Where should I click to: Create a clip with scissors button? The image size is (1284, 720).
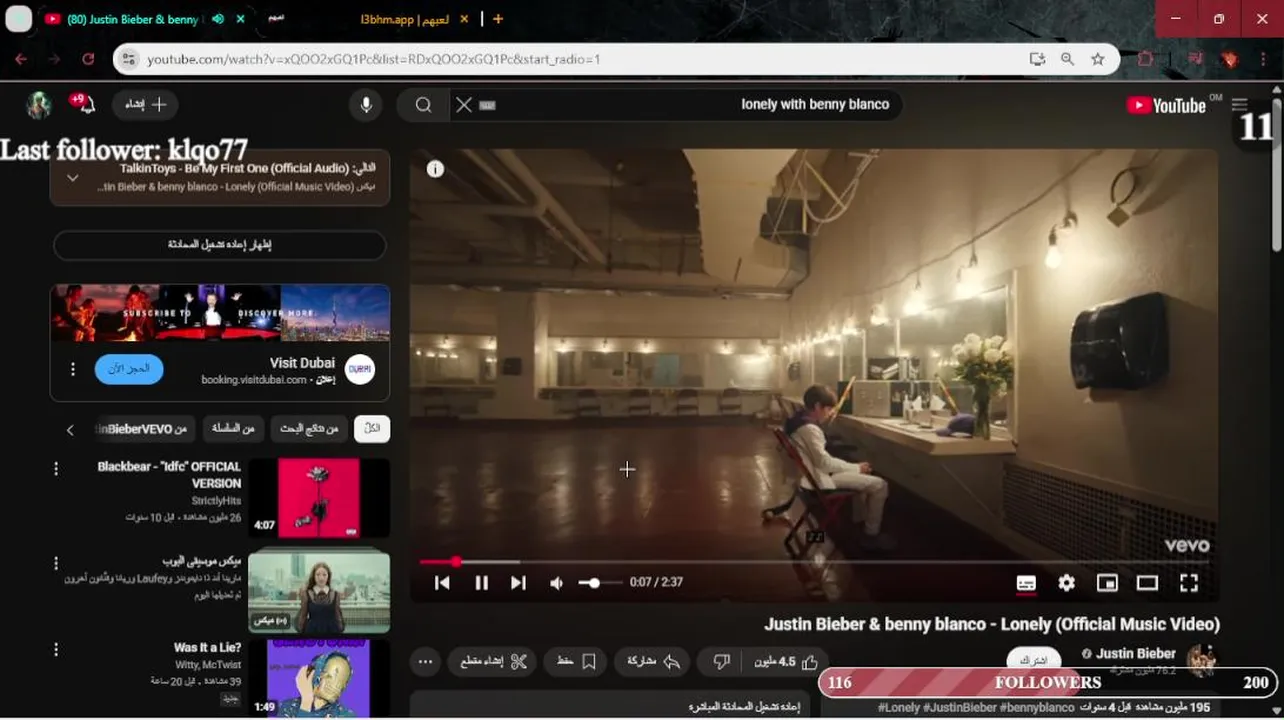tap(493, 662)
